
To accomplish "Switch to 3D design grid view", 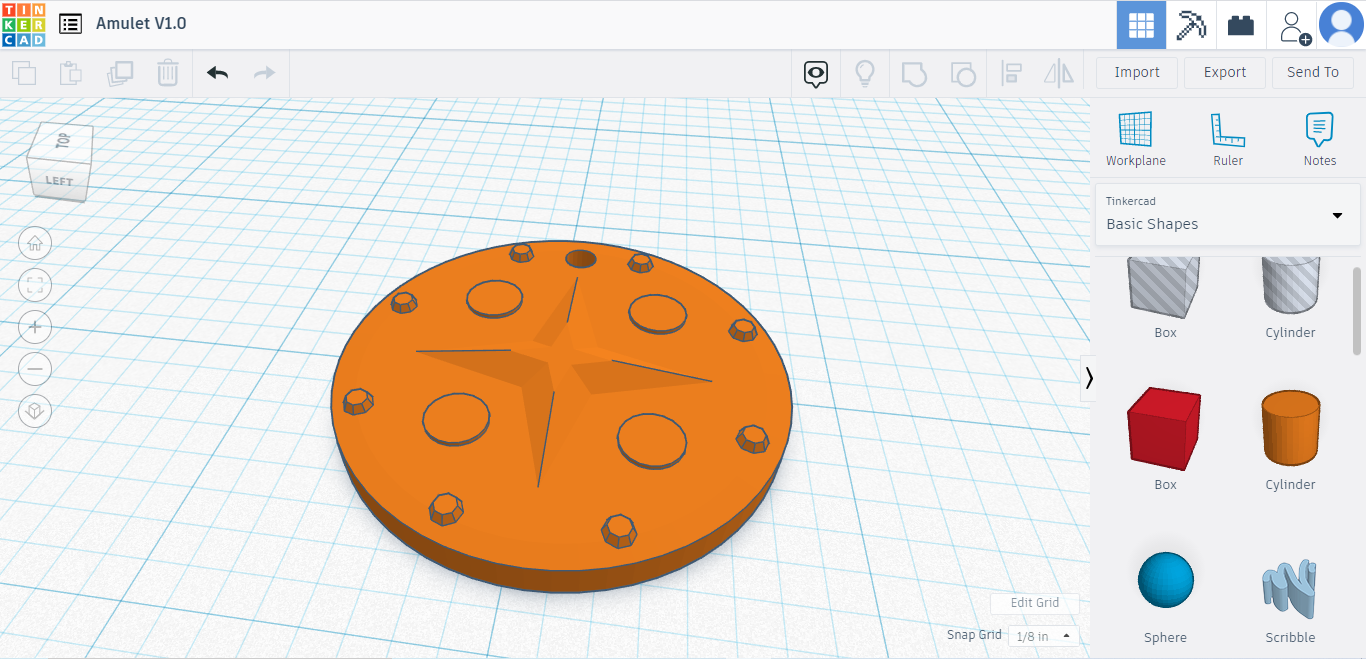I will [x=1141, y=25].
